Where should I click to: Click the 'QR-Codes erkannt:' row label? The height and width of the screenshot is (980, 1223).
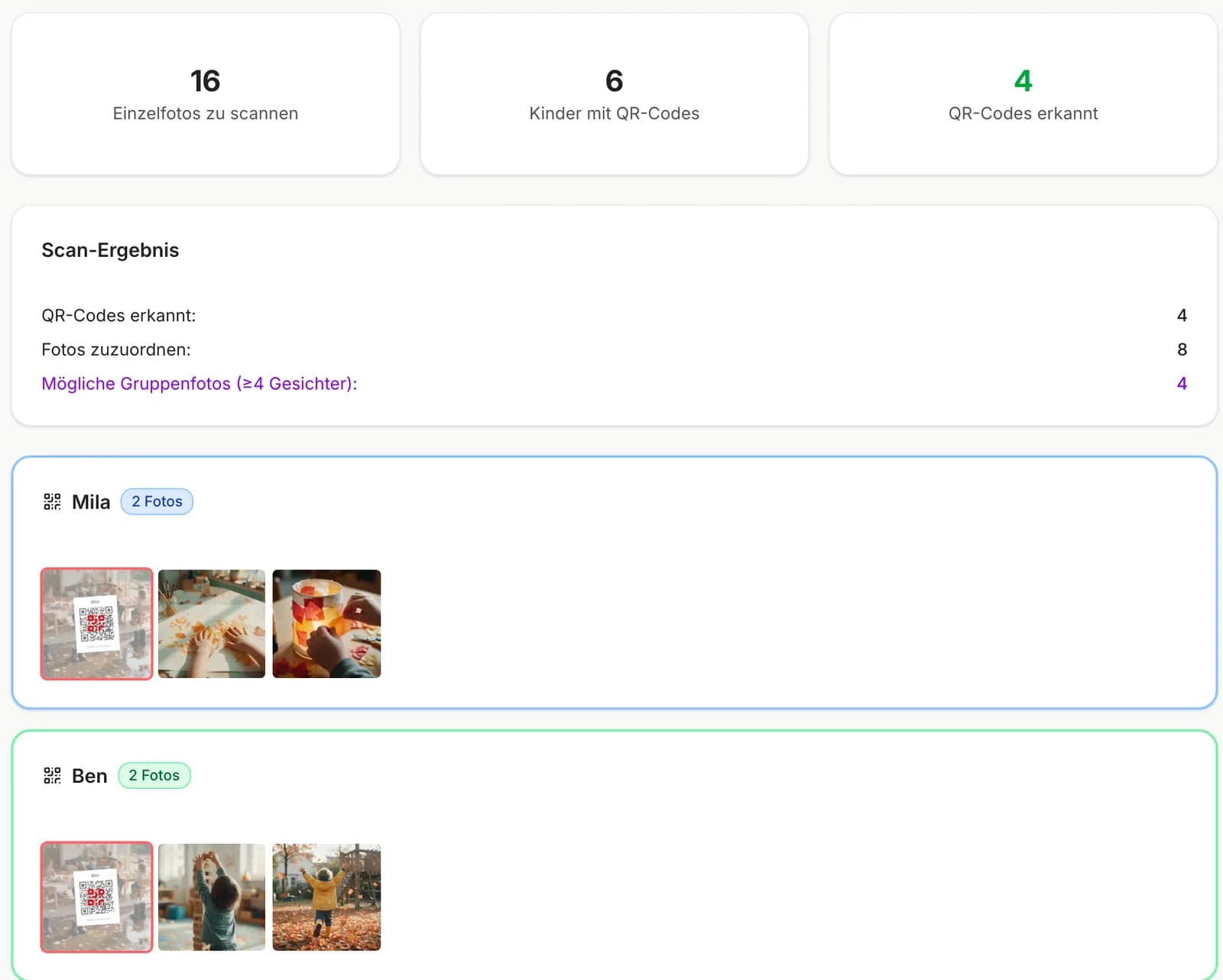(118, 316)
